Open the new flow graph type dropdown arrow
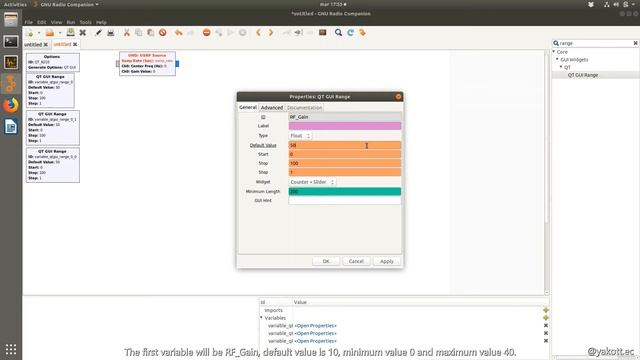This screenshot has height=360, width=640. click(39, 33)
